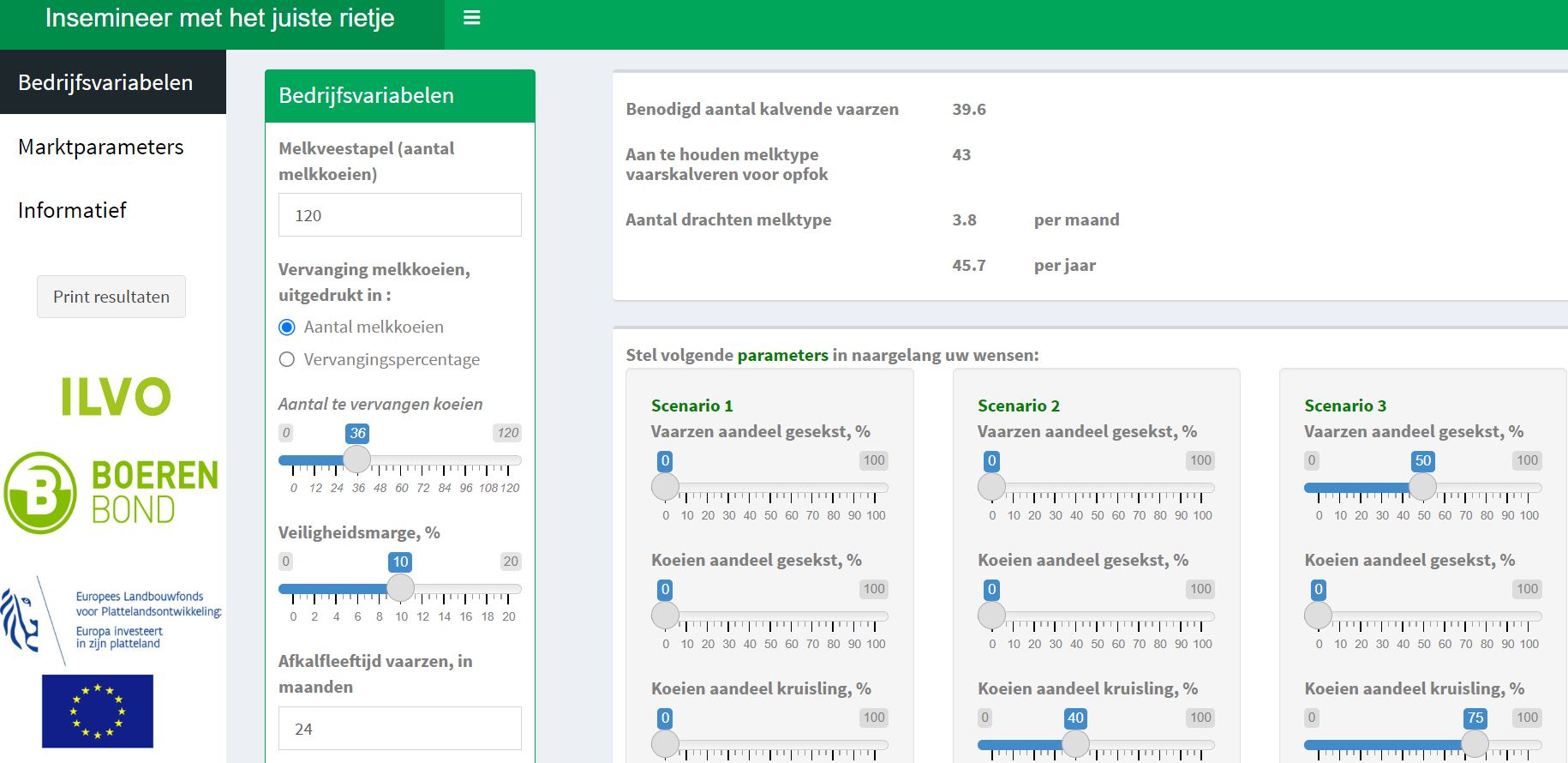Click the Scenario 2 heading
1568x763 pixels.
click(1019, 406)
